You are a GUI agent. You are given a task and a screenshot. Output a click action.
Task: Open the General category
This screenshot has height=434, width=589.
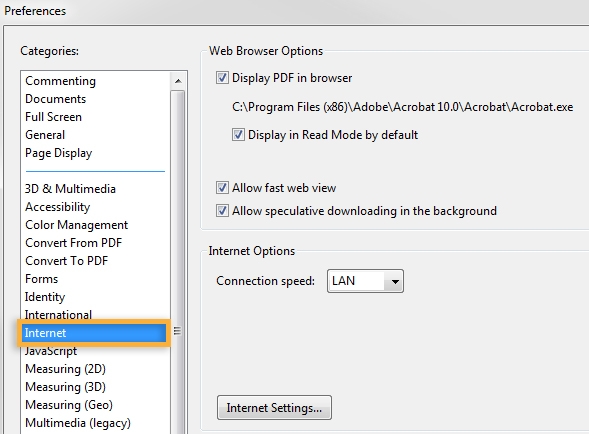click(45, 135)
